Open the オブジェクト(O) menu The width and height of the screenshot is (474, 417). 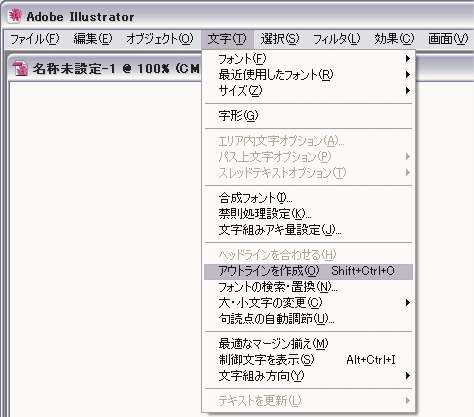(x=160, y=39)
